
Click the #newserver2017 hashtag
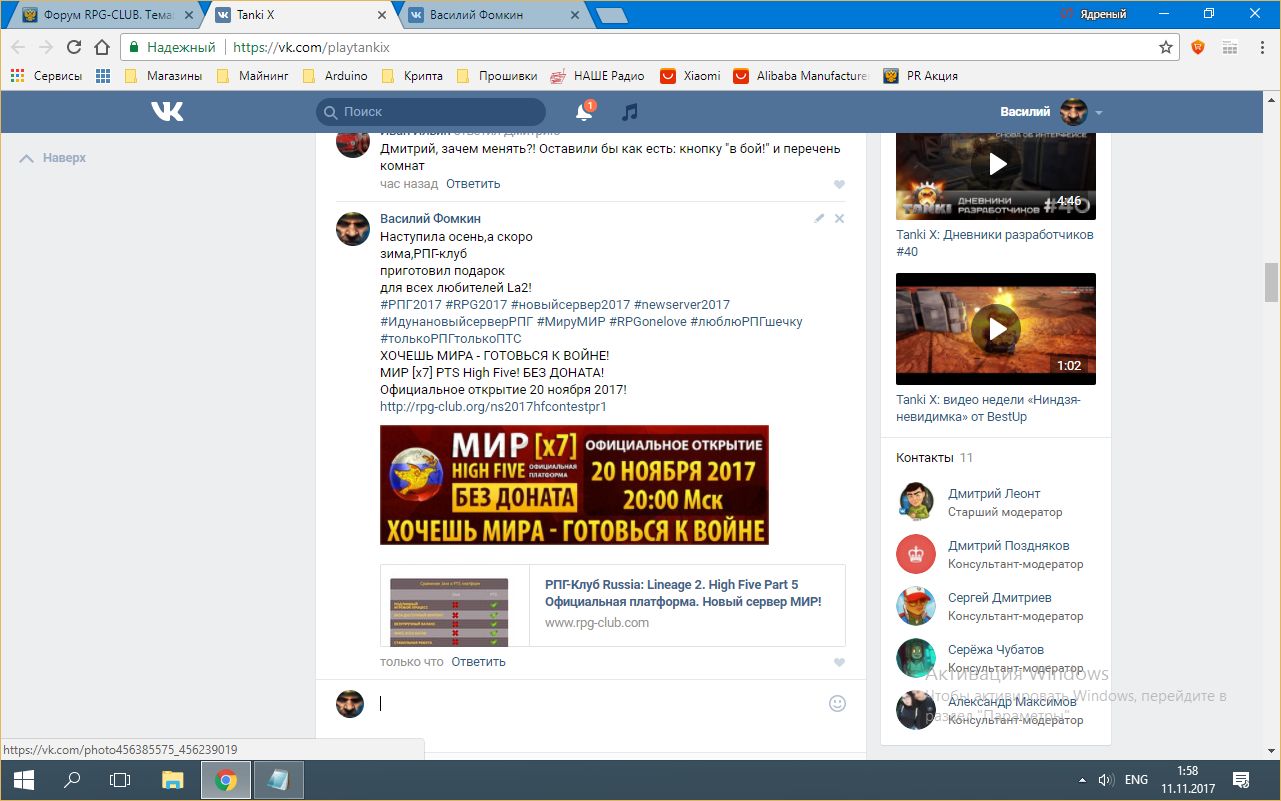click(x=682, y=304)
